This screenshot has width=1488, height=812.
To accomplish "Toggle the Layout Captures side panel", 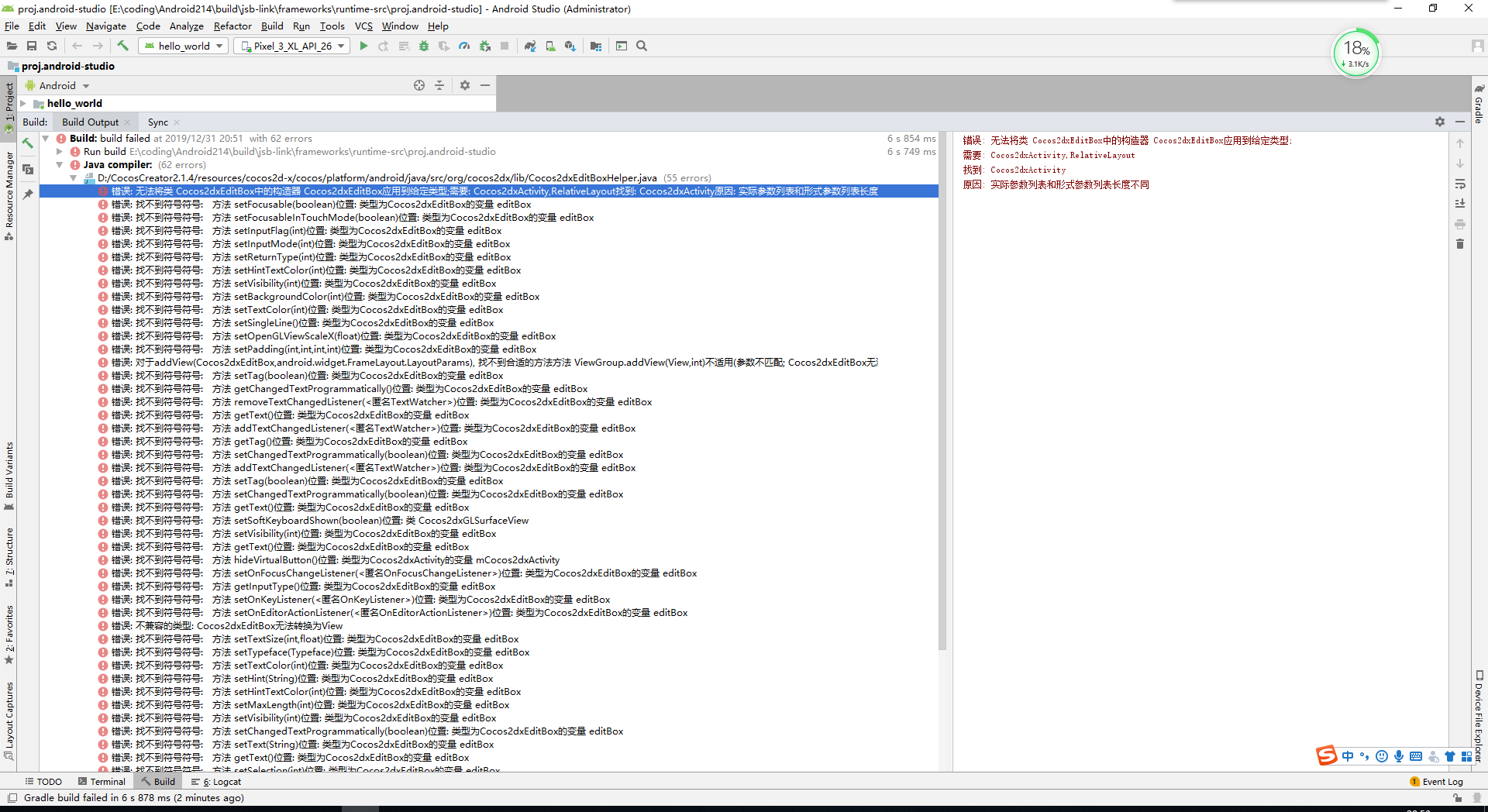I will [x=9, y=721].
